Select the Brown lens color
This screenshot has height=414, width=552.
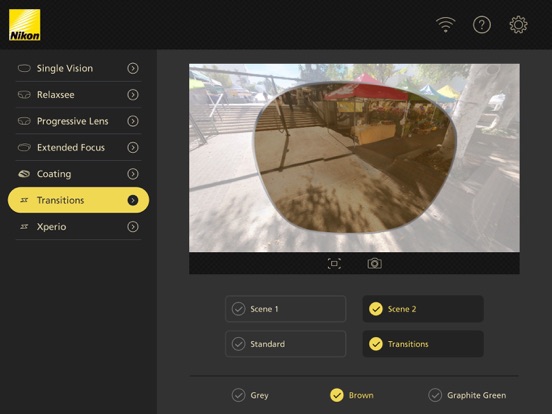pyautogui.click(x=352, y=395)
